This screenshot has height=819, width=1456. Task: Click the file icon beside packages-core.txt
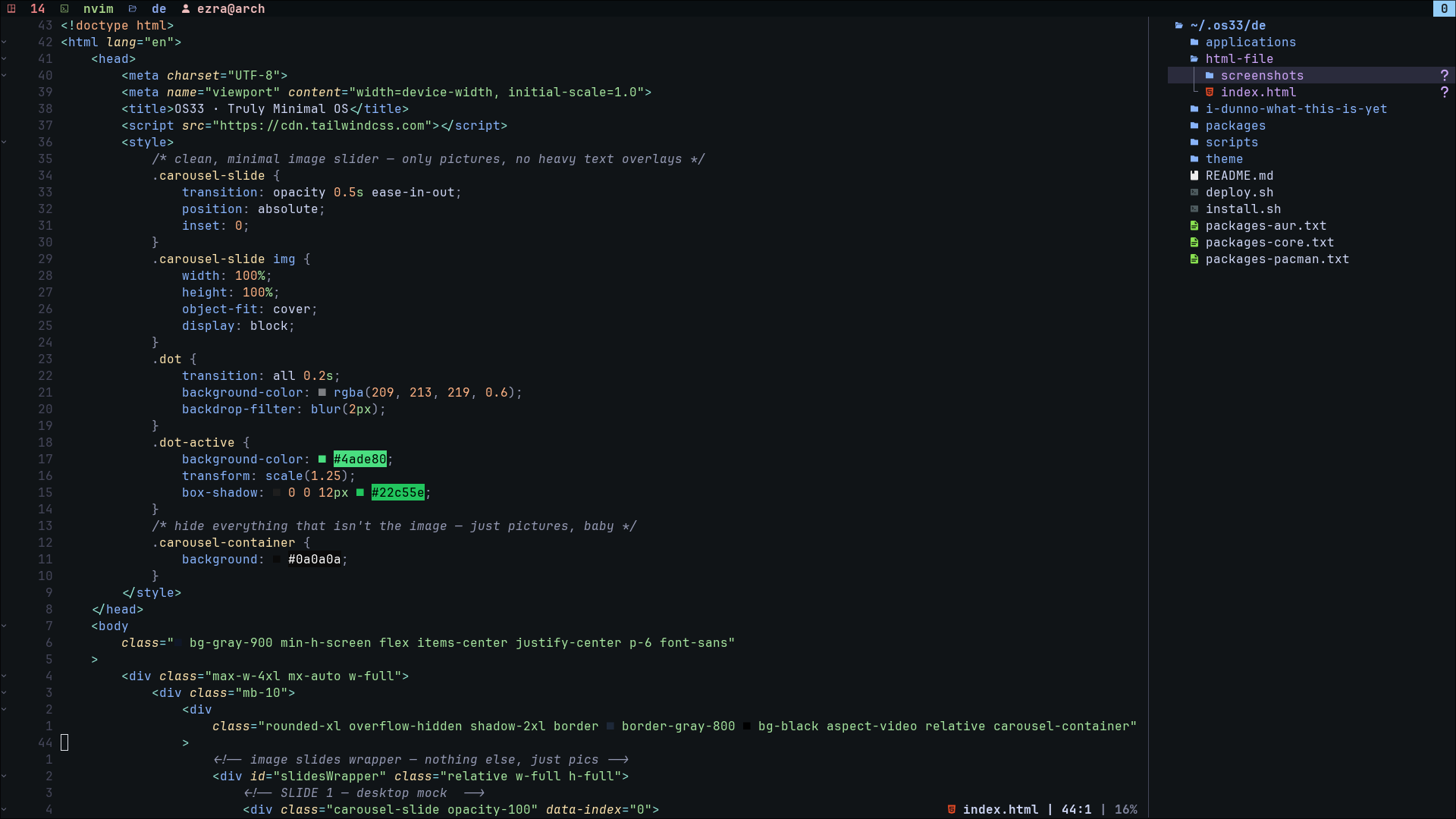[x=1195, y=242]
